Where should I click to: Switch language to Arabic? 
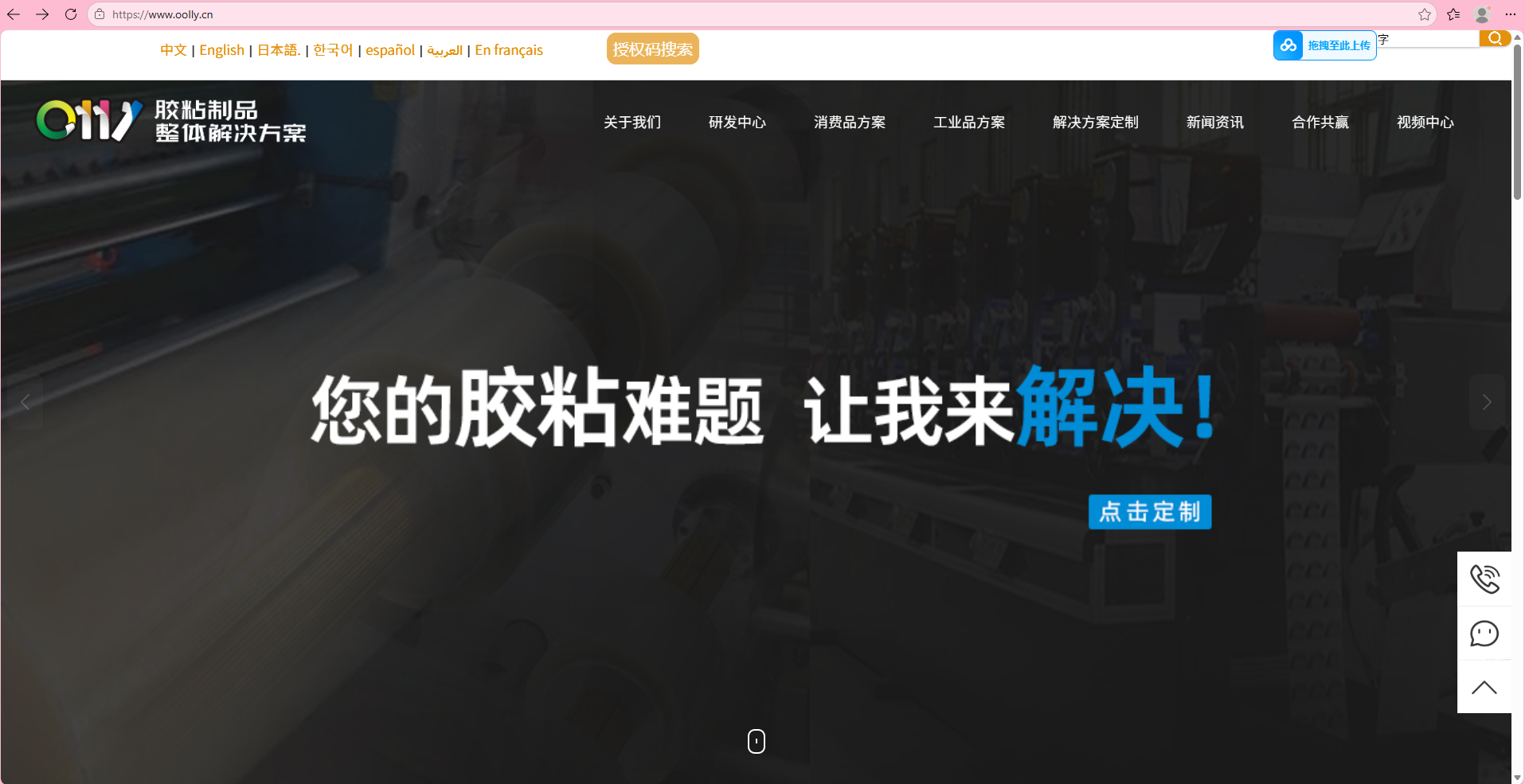[444, 50]
